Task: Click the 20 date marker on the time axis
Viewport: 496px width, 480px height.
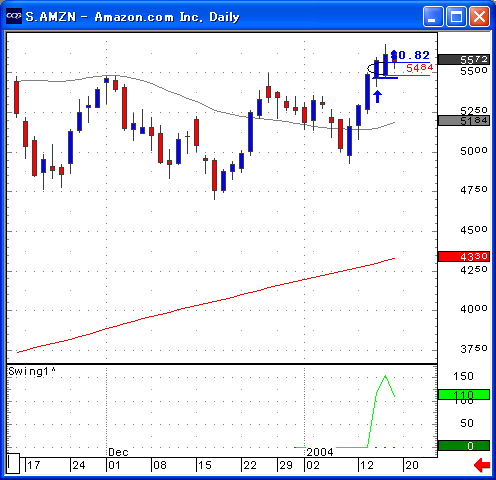Action: [x=412, y=465]
